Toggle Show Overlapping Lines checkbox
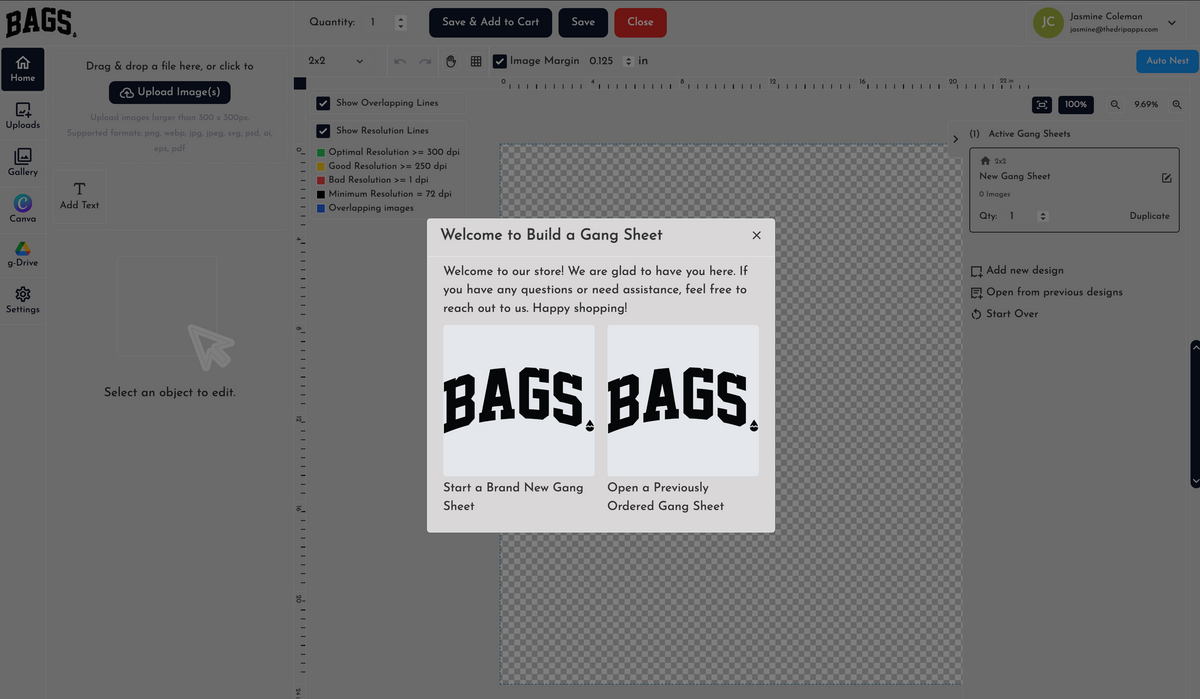1200x699 pixels. pyautogui.click(x=323, y=103)
